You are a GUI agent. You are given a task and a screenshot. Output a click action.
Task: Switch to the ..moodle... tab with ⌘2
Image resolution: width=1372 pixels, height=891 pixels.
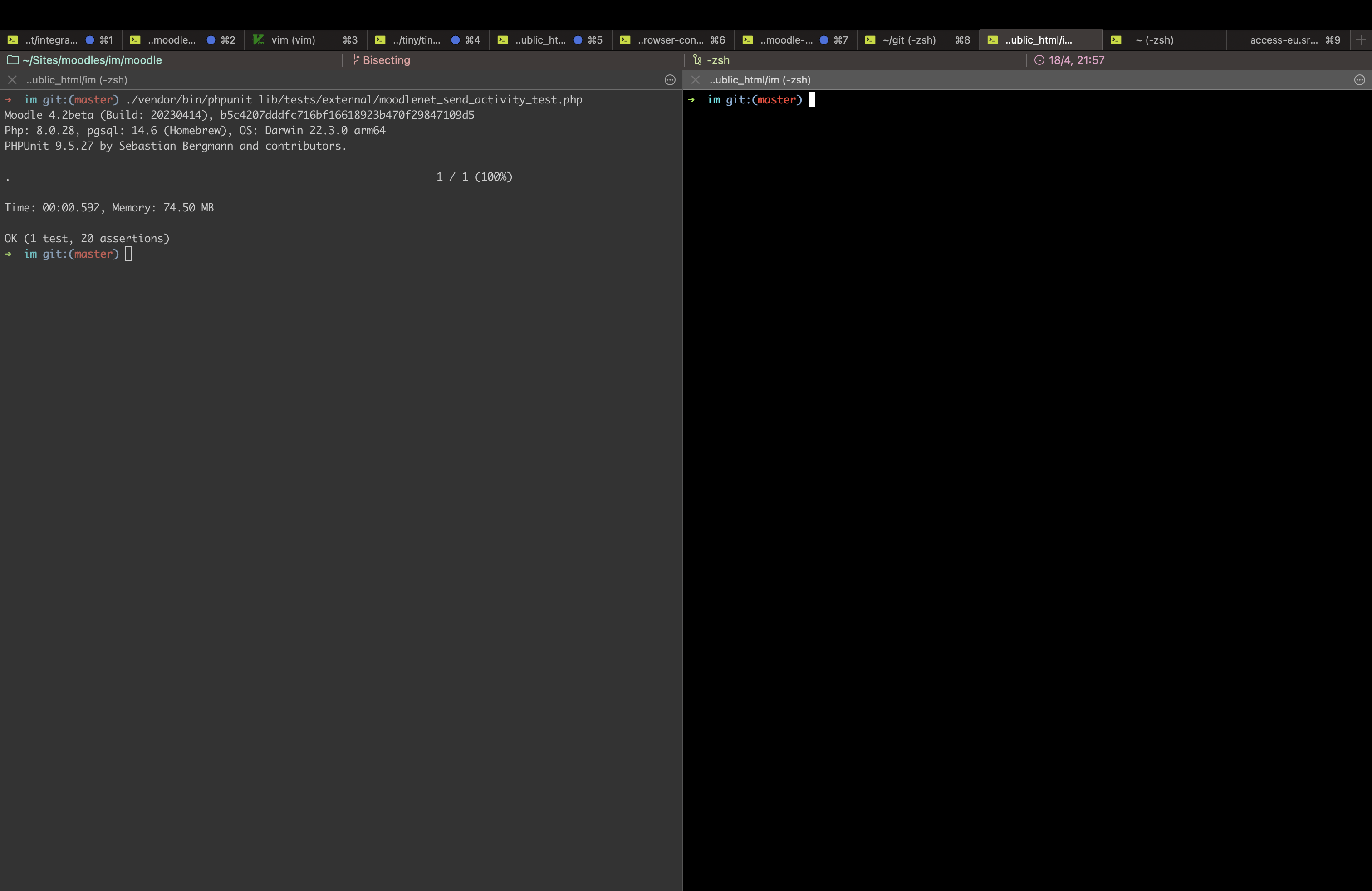pos(183,40)
